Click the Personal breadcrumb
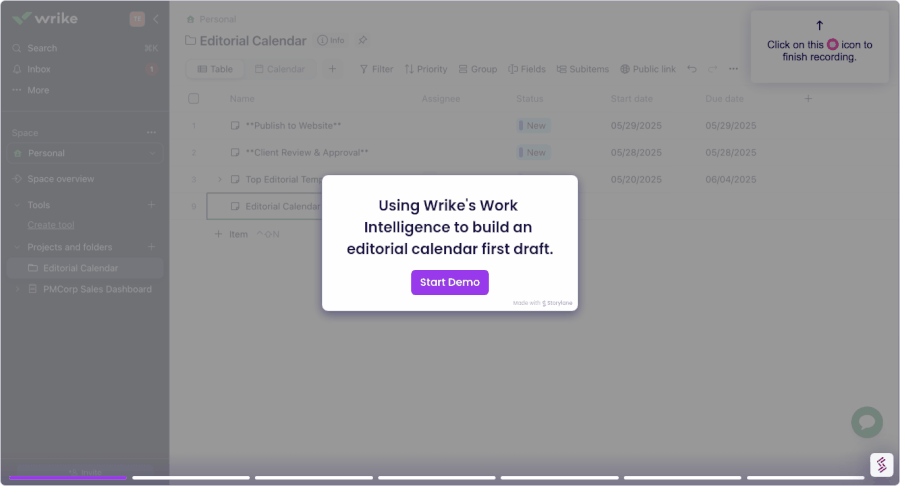The image size is (900, 486). (x=218, y=20)
